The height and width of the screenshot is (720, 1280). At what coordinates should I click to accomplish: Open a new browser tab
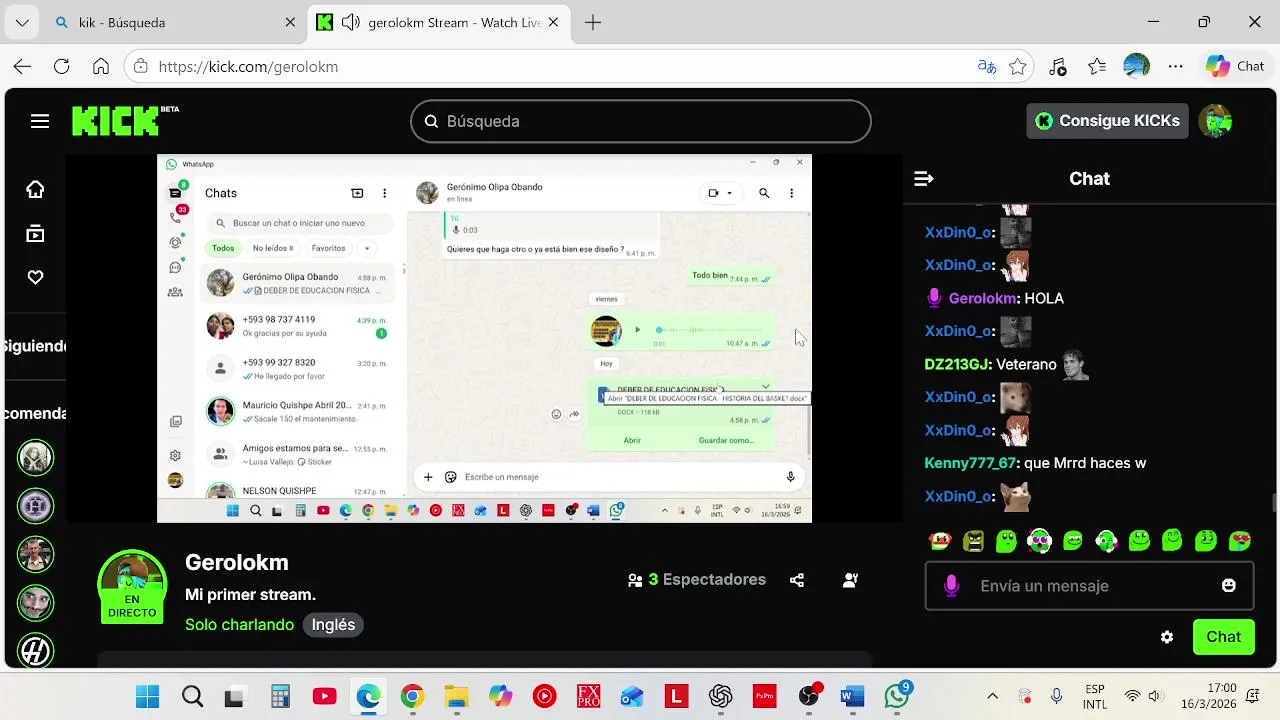click(x=593, y=22)
